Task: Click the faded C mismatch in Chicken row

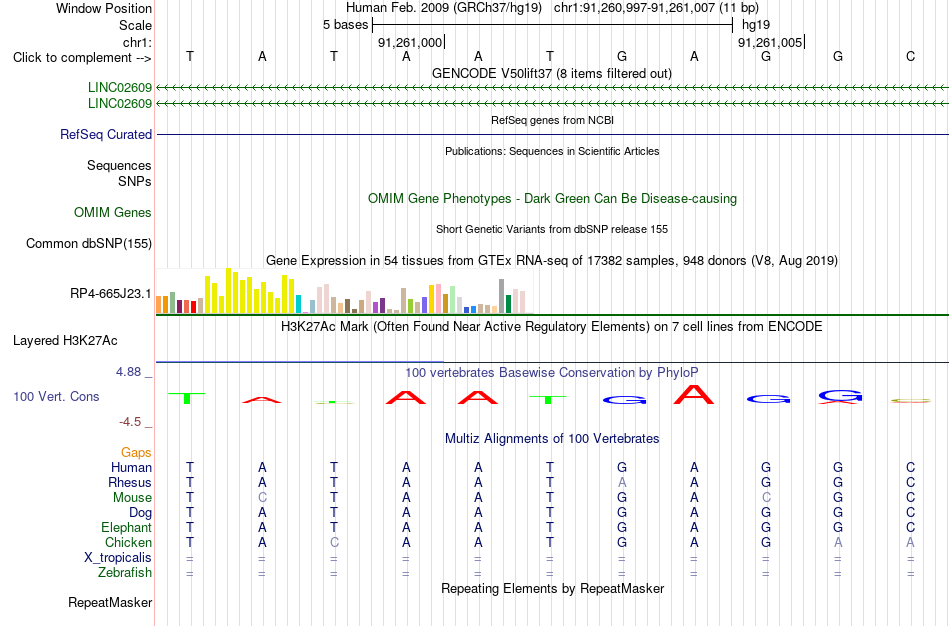Action: 334,542
